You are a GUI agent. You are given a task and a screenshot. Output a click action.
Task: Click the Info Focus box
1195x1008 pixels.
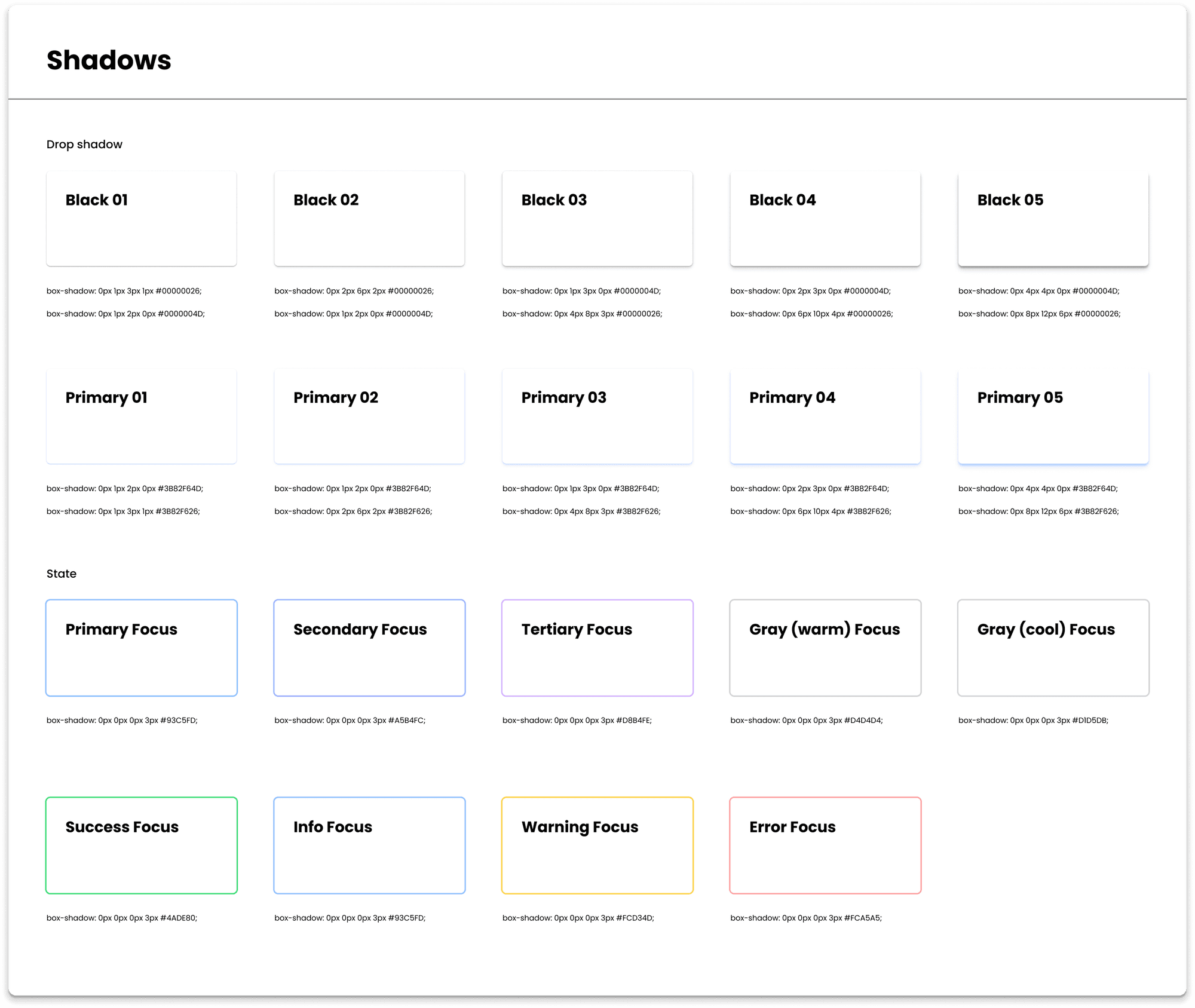pyautogui.click(x=369, y=845)
